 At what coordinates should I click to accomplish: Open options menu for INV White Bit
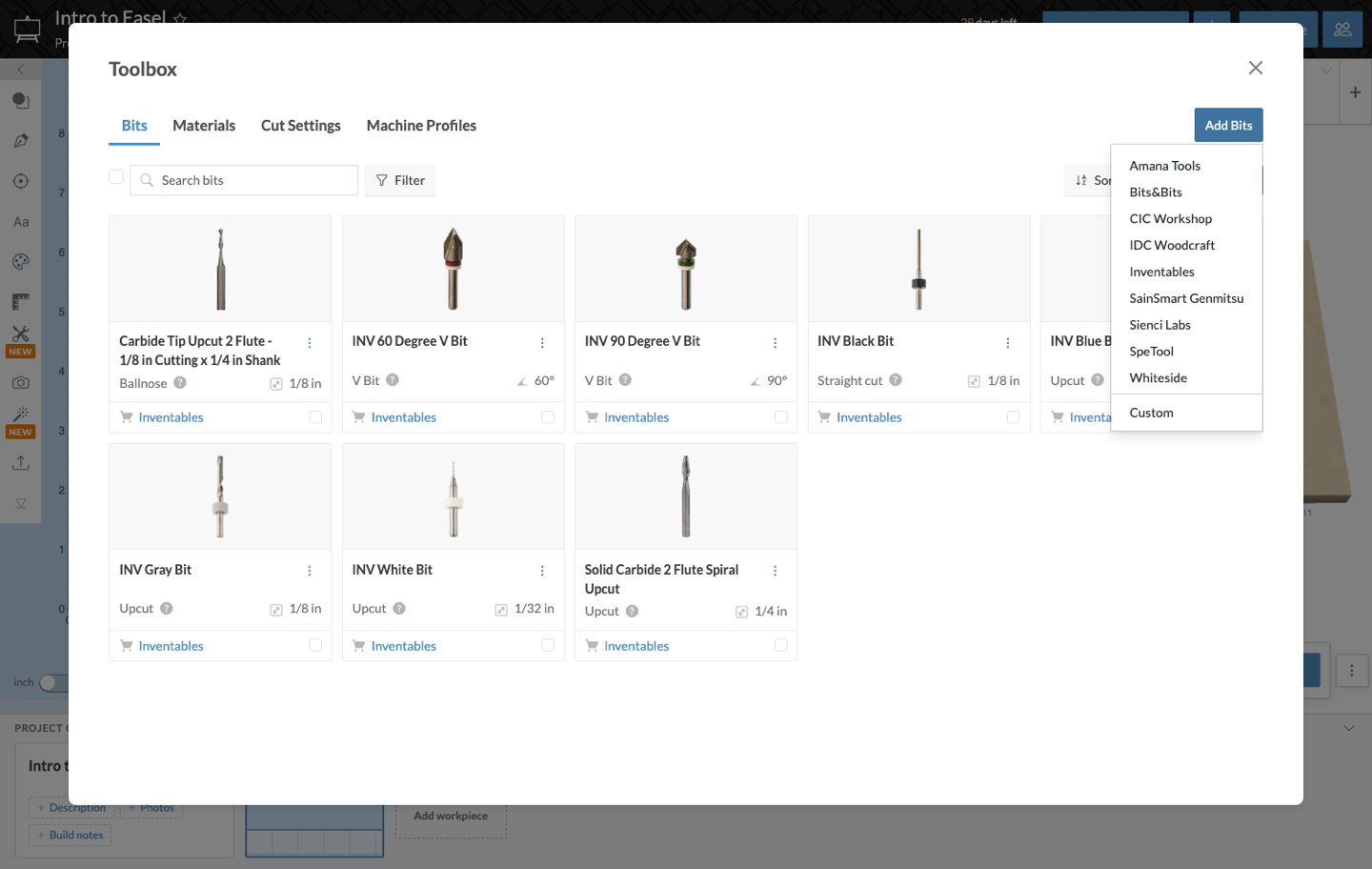pos(542,571)
